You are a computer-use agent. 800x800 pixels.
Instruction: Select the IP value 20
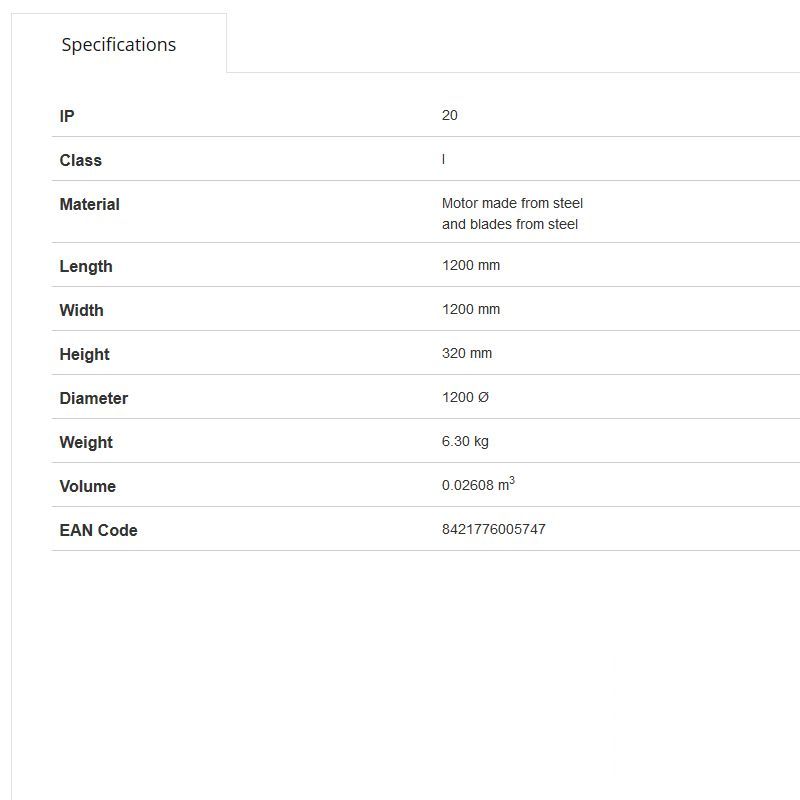[x=450, y=116]
